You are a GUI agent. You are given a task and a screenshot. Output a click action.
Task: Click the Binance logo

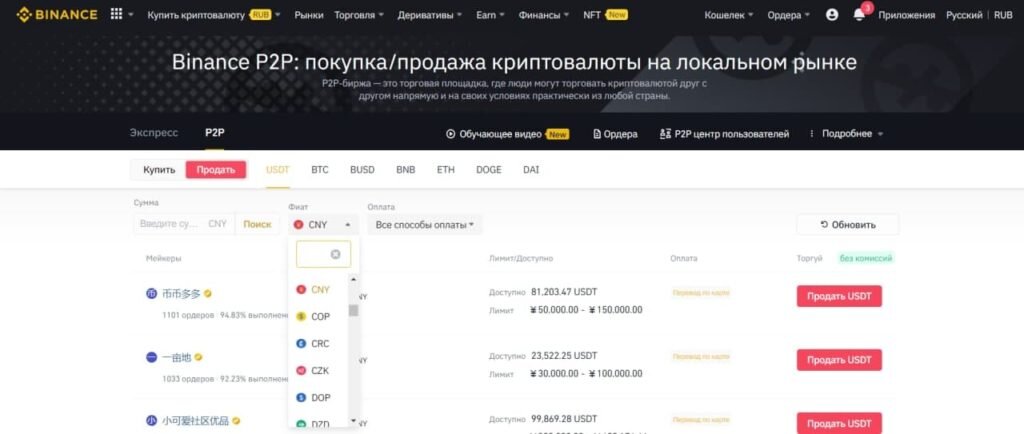pos(57,14)
